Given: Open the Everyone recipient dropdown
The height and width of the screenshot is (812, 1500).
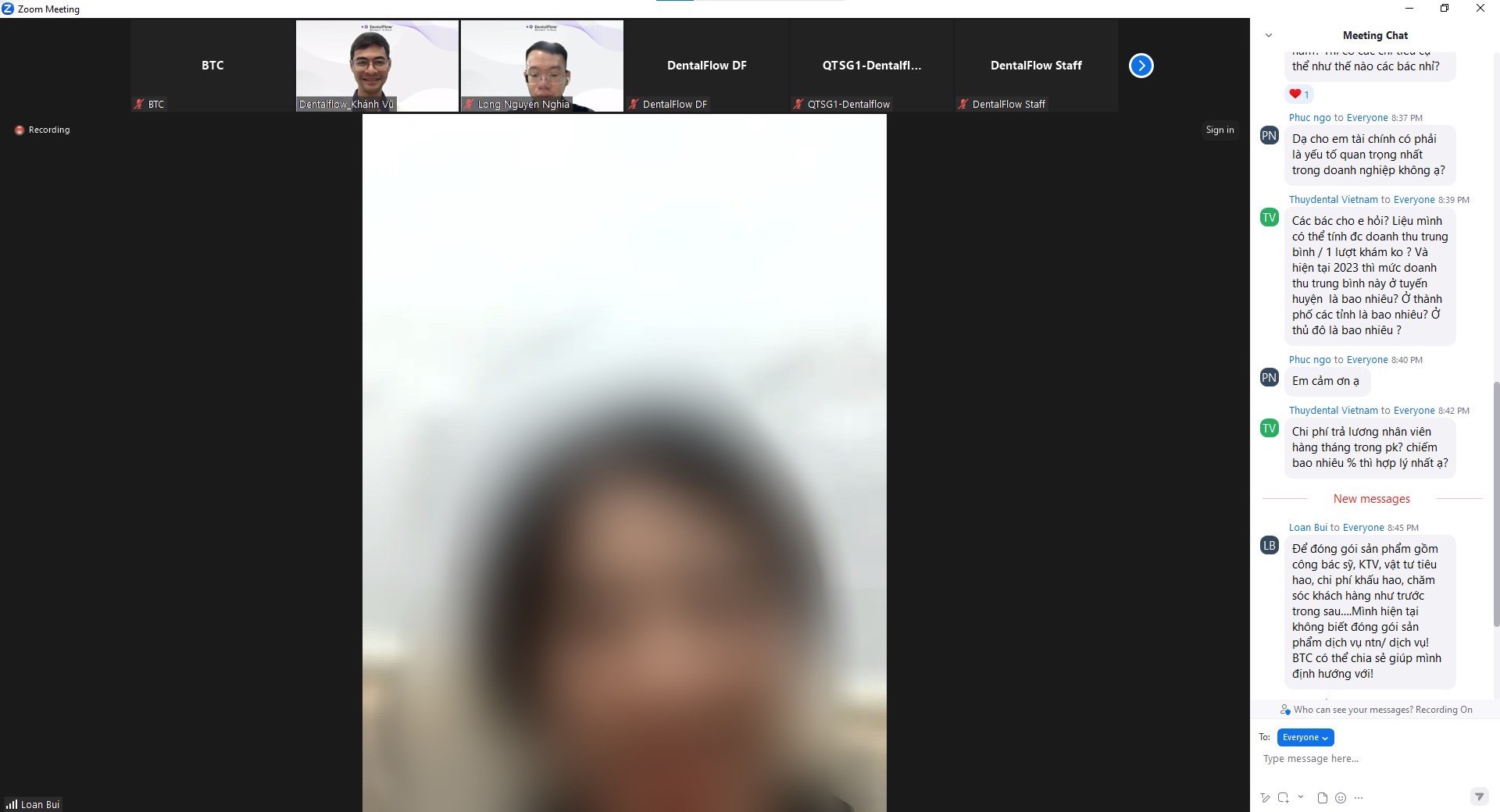Looking at the screenshot, I should 1305,737.
